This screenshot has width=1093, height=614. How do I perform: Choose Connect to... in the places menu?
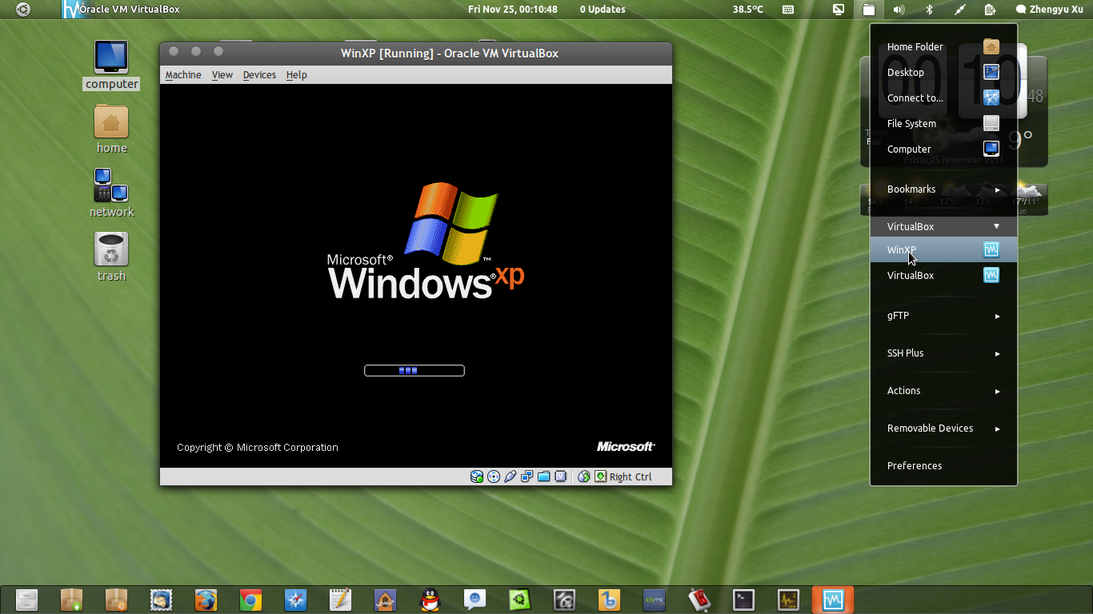click(943, 98)
